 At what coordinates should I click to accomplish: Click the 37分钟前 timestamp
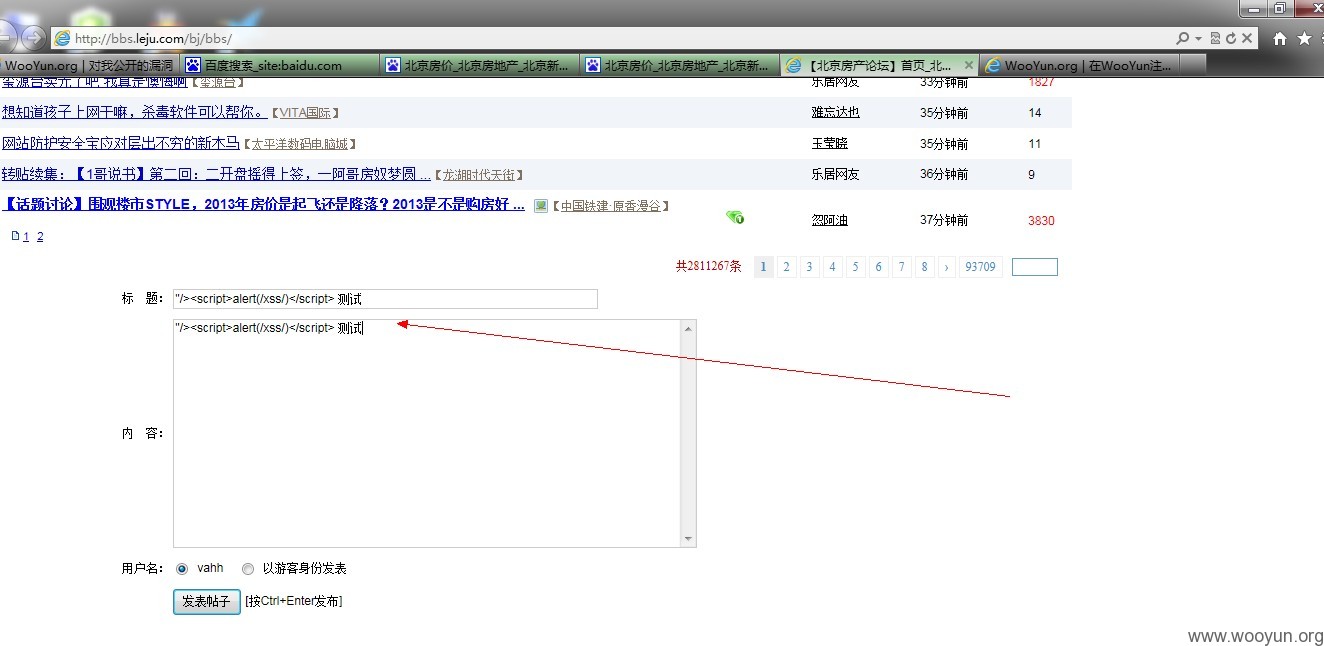point(944,220)
